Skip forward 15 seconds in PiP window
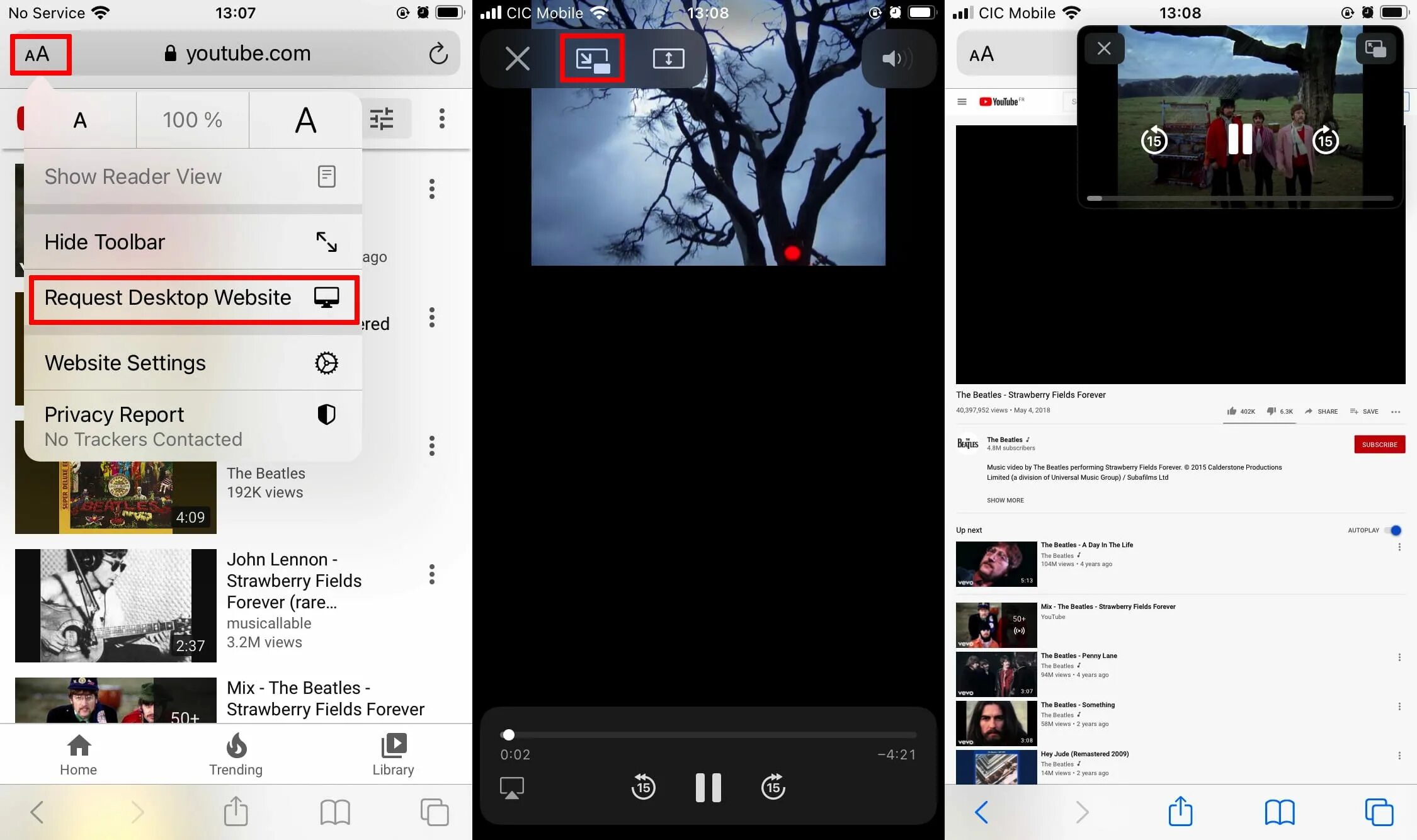Screen dimensions: 1417x840 click(1325, 139)
